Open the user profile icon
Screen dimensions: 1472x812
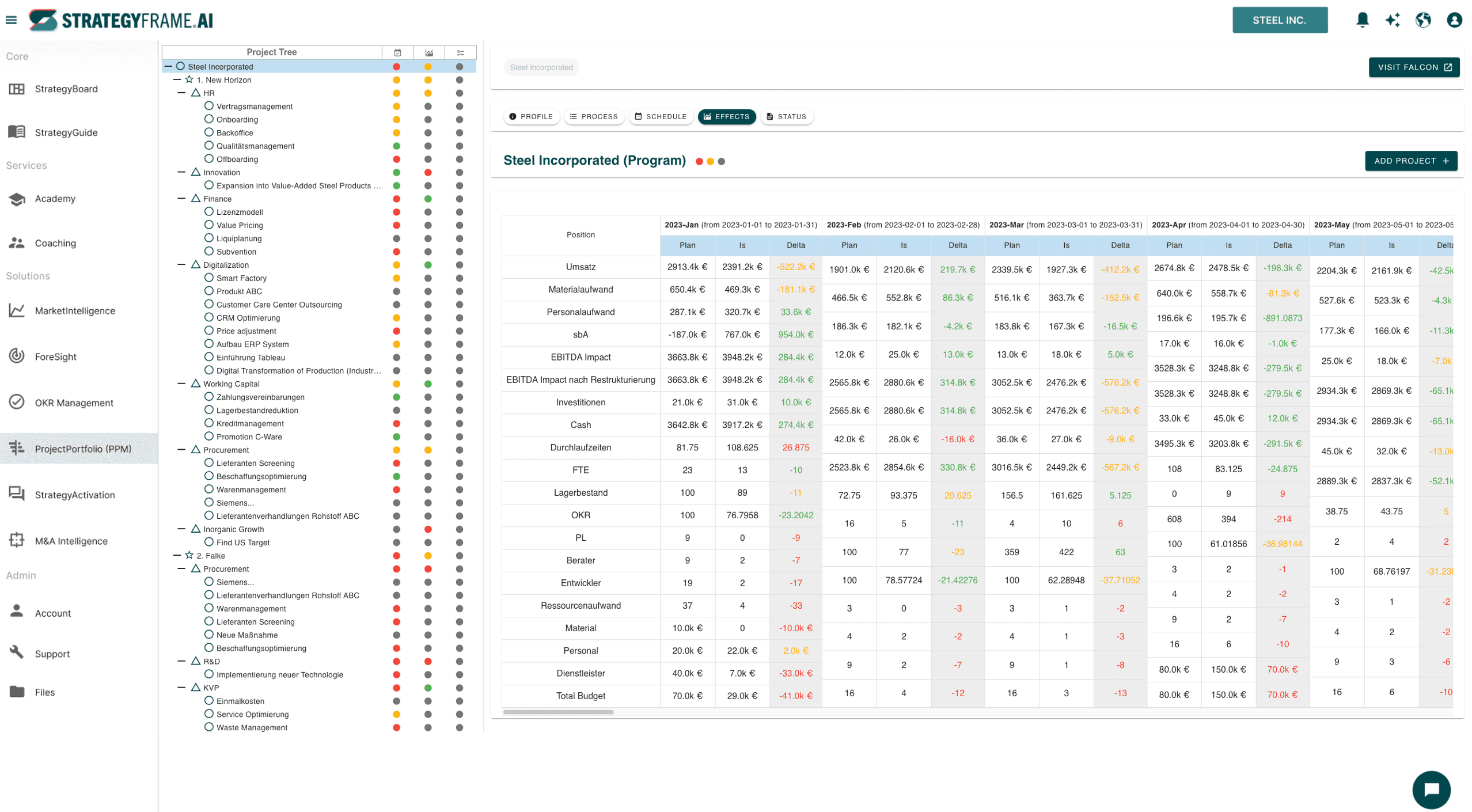(x=1454, y=20)
